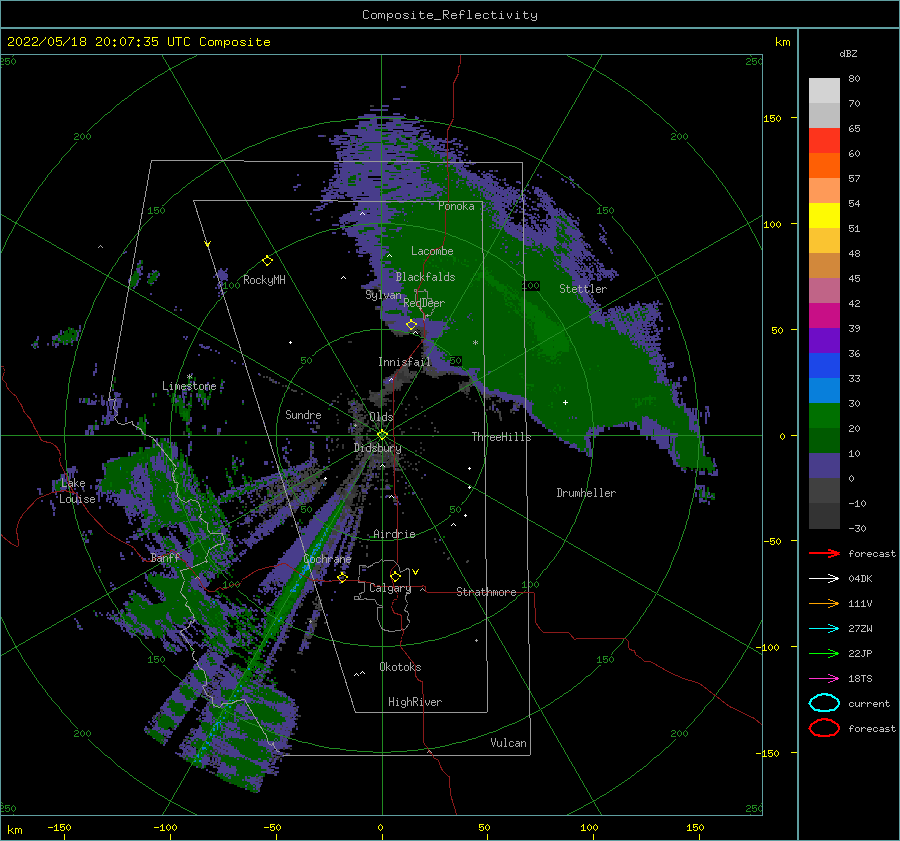Screen dimensions: 900x841
Task: Click boxed 100 range label beside Stettler
Action: pyautogui.click(x=531, y=286)
